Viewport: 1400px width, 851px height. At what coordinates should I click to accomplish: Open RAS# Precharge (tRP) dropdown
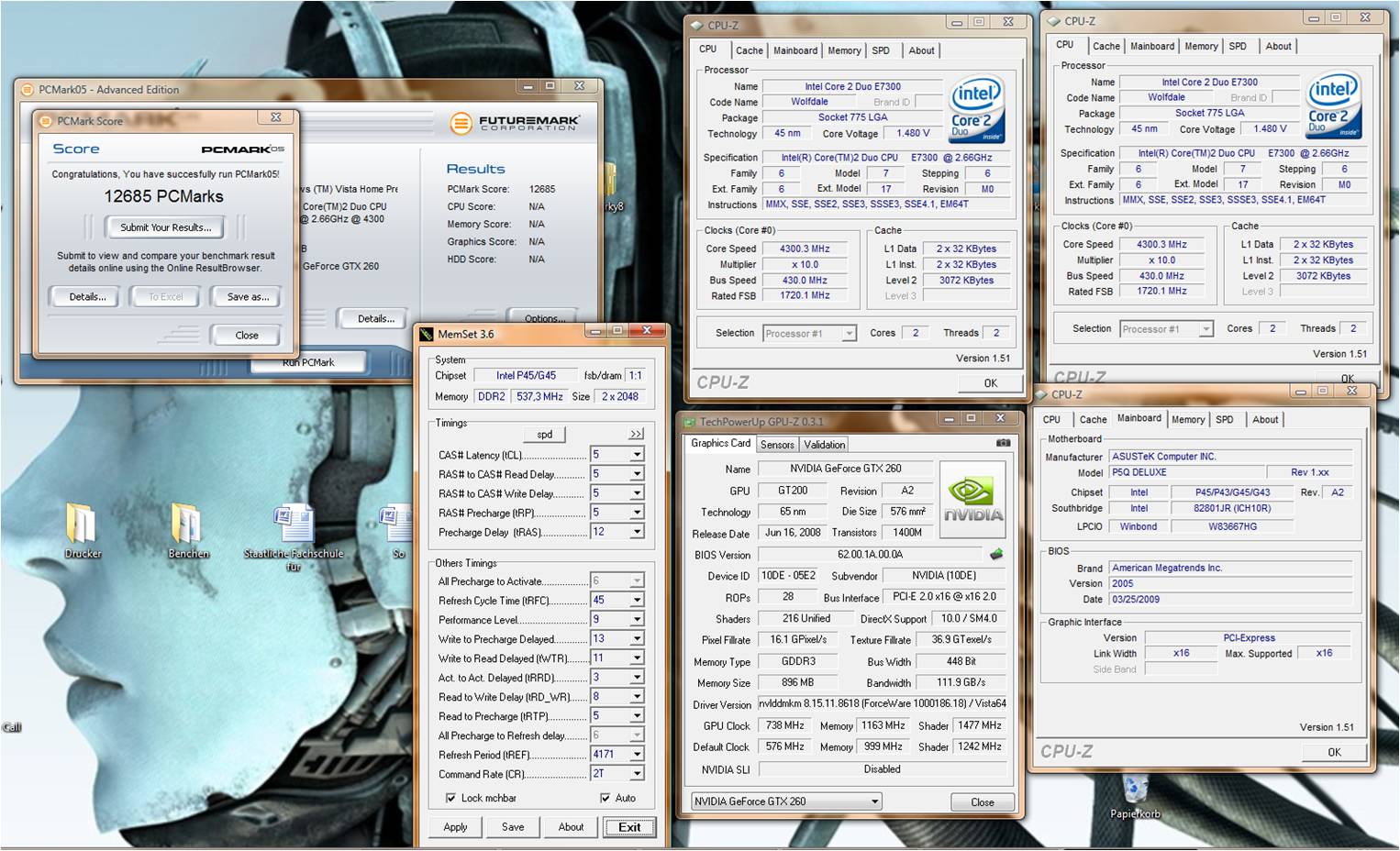(x=637, y=513)
